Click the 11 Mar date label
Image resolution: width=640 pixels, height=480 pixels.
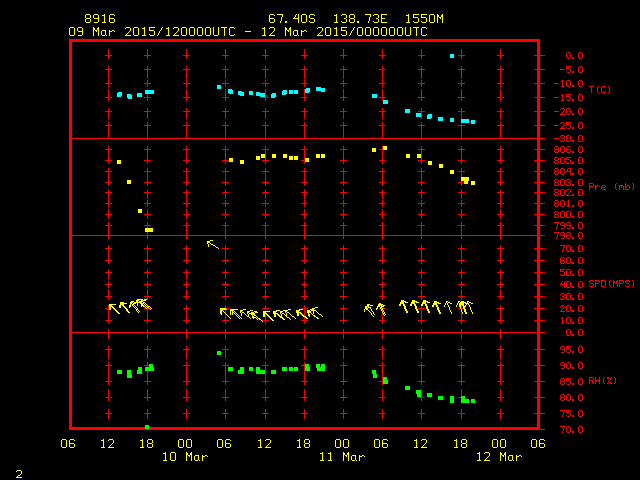(x=342, y=457)
